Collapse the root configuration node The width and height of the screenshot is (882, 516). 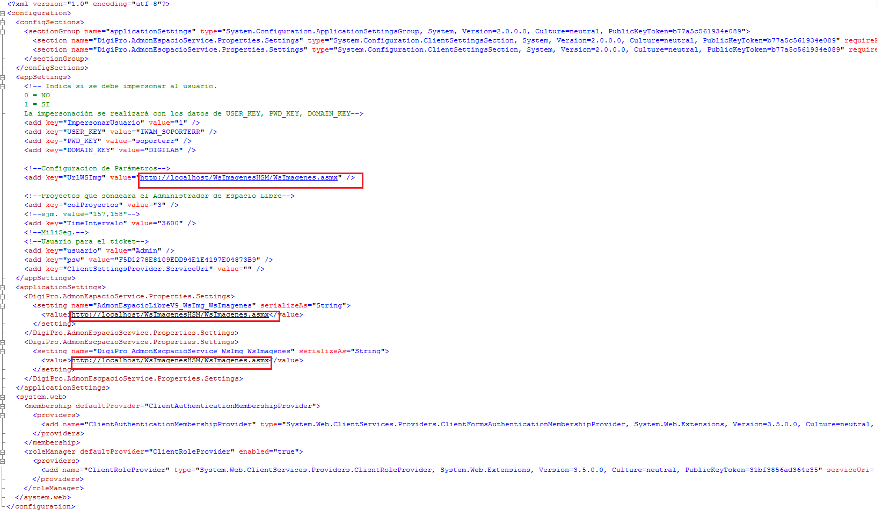(x=4, y=13)
